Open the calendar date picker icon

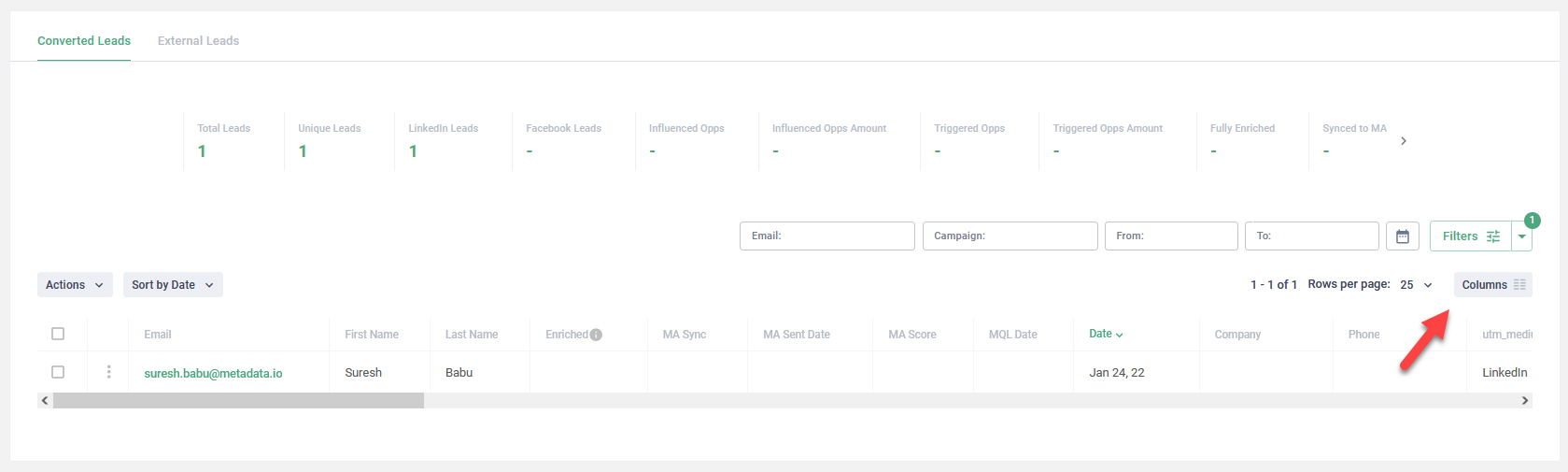point(1402,236)
